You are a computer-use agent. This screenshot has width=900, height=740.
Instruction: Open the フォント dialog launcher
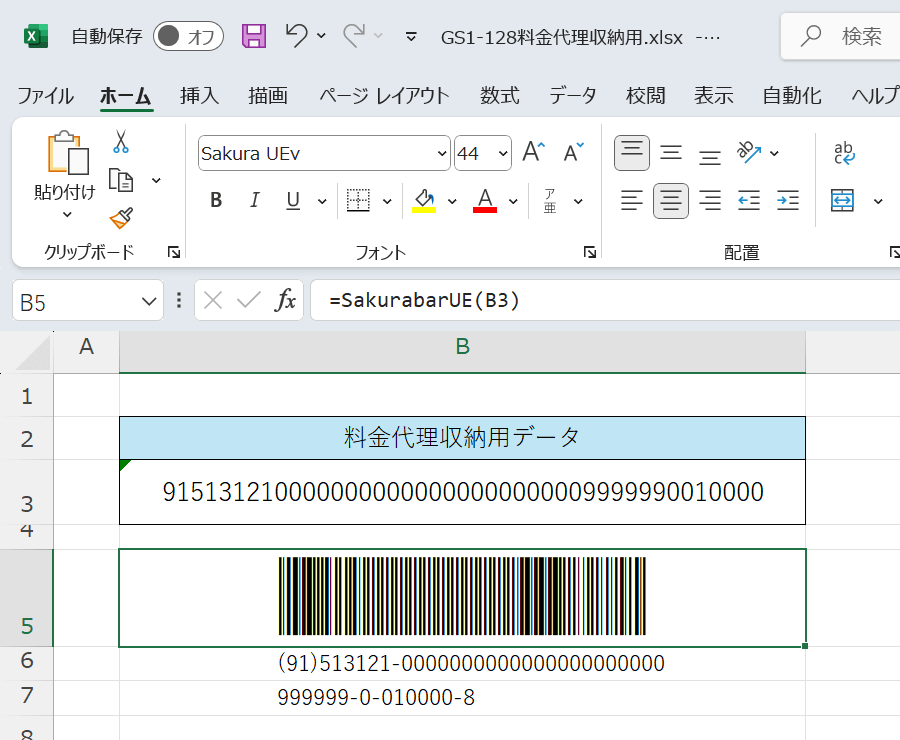[x=590, y=252]
